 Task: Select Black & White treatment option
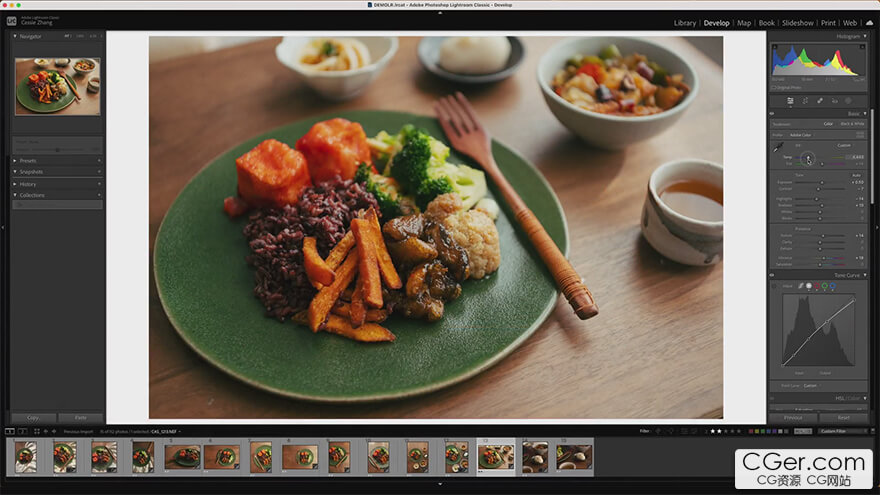click(852, 124)
